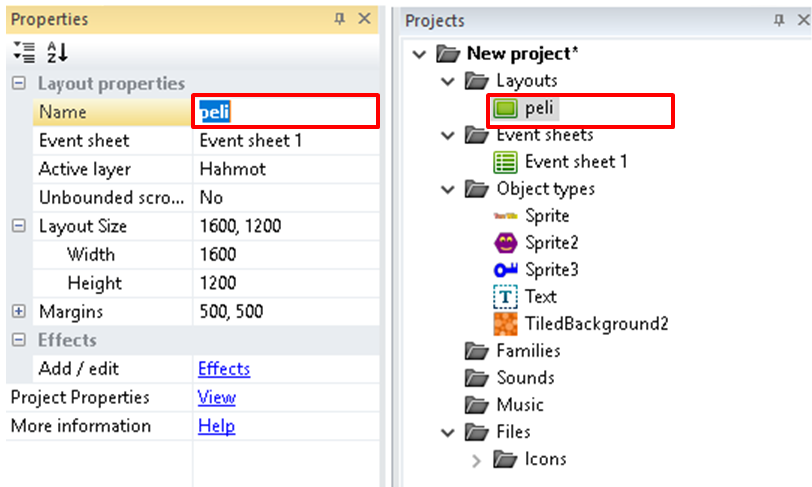
Task: Expand the Icons folder in Files
Action: pos(477,460)
